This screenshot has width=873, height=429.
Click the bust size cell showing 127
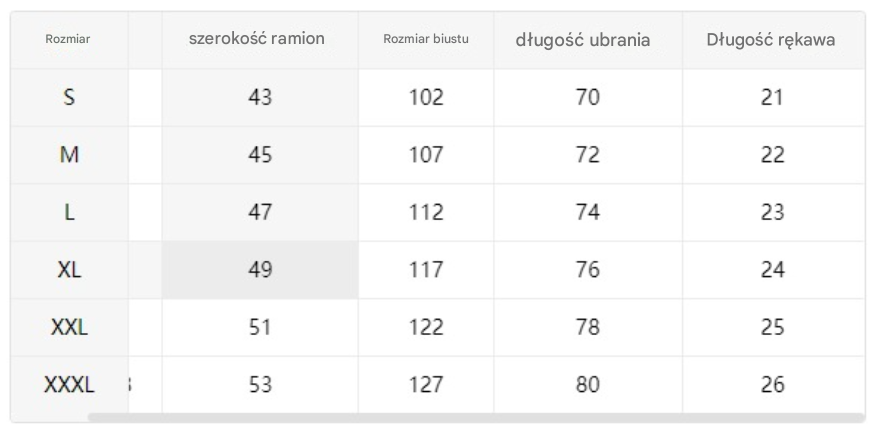(426, 384)
